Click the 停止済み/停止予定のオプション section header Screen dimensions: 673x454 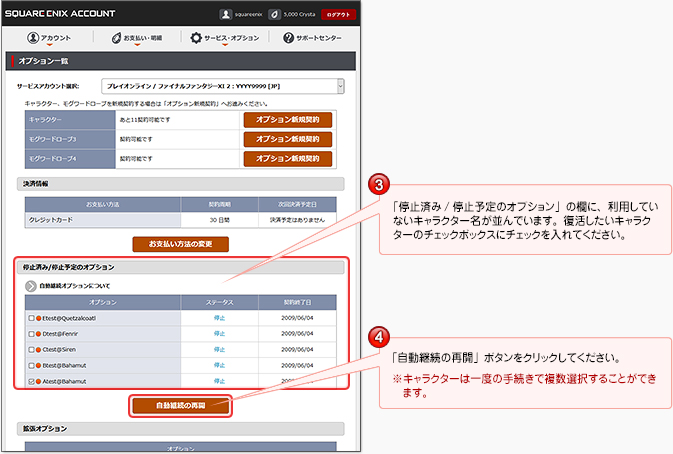(x=180, y=267)
